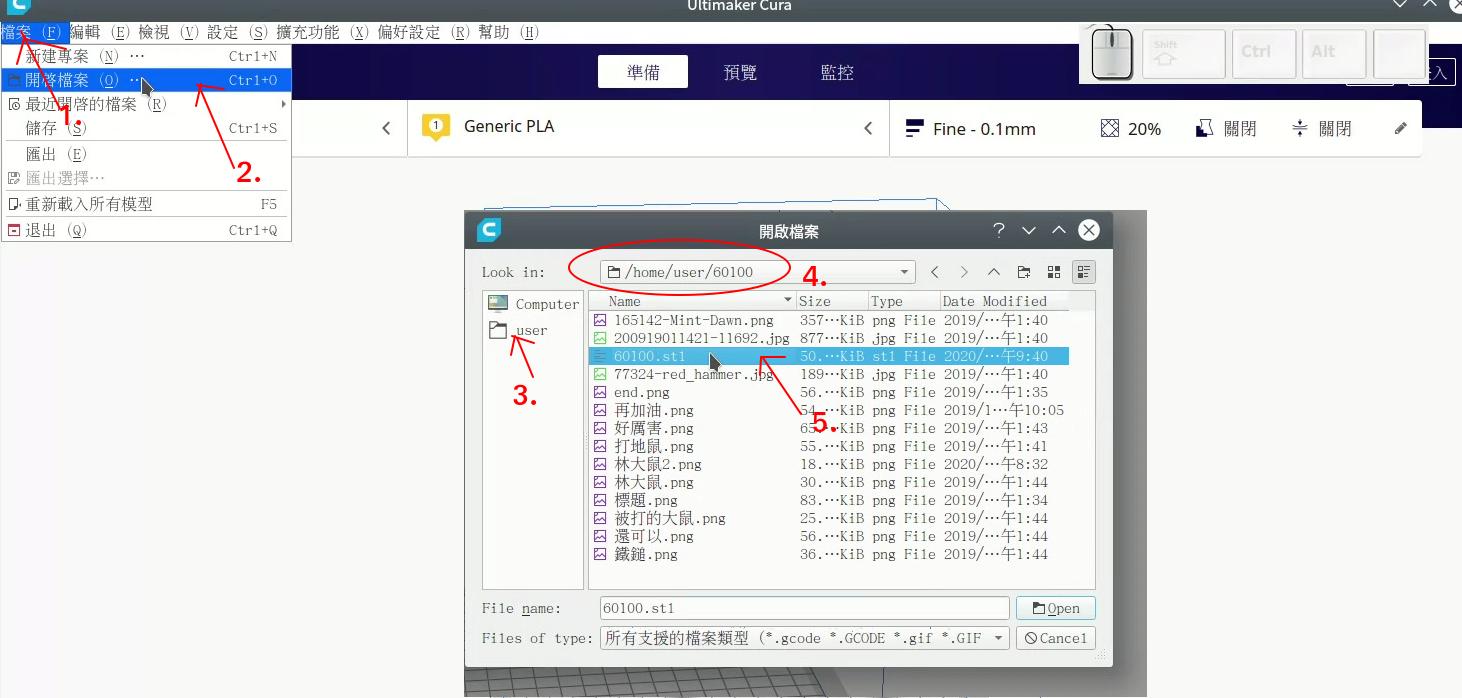Viewport: 1462px width, 698px height.
Task: Click pencil edit print settings icon
Action: pyautogui.click(x=1400, y=128)
